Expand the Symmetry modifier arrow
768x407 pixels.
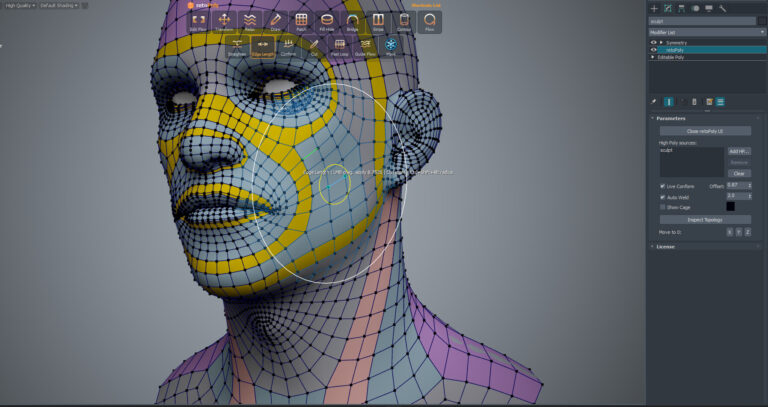pyautogui.click(x=661, y=43)
